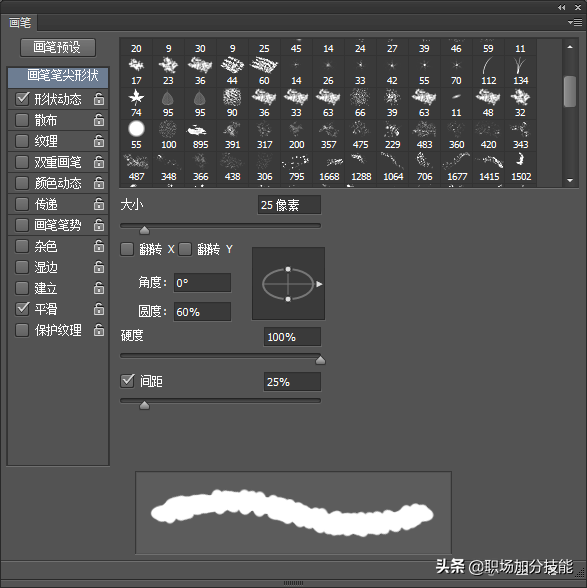587x588 pixels.
Task: Disable the 间距 checkbox
Action: pos(127,381)
